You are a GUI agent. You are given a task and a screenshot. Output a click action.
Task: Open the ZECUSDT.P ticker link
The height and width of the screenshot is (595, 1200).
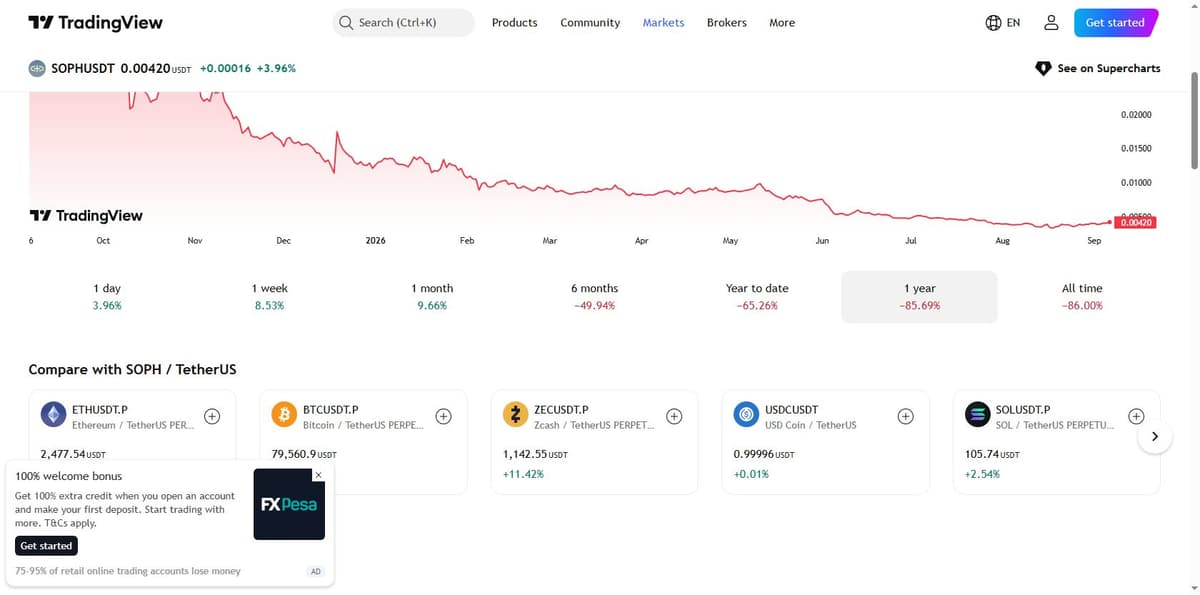[x=561, y=410]
